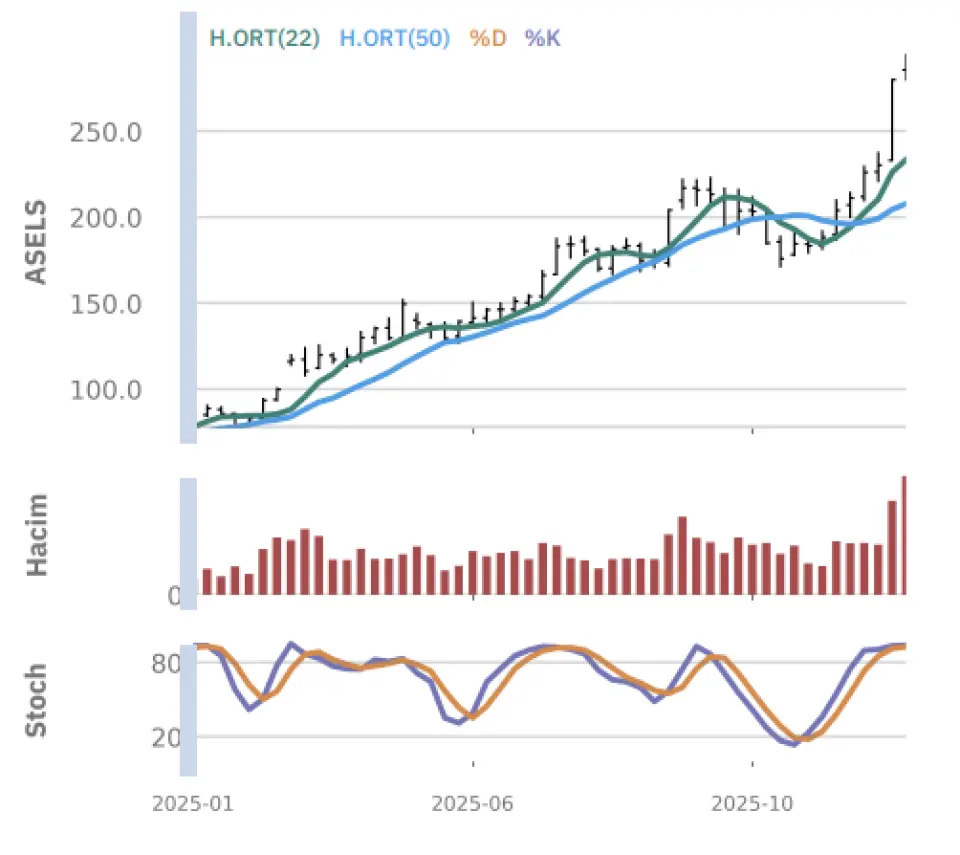Click the %K legend label
960x855 pixels.
543,38
